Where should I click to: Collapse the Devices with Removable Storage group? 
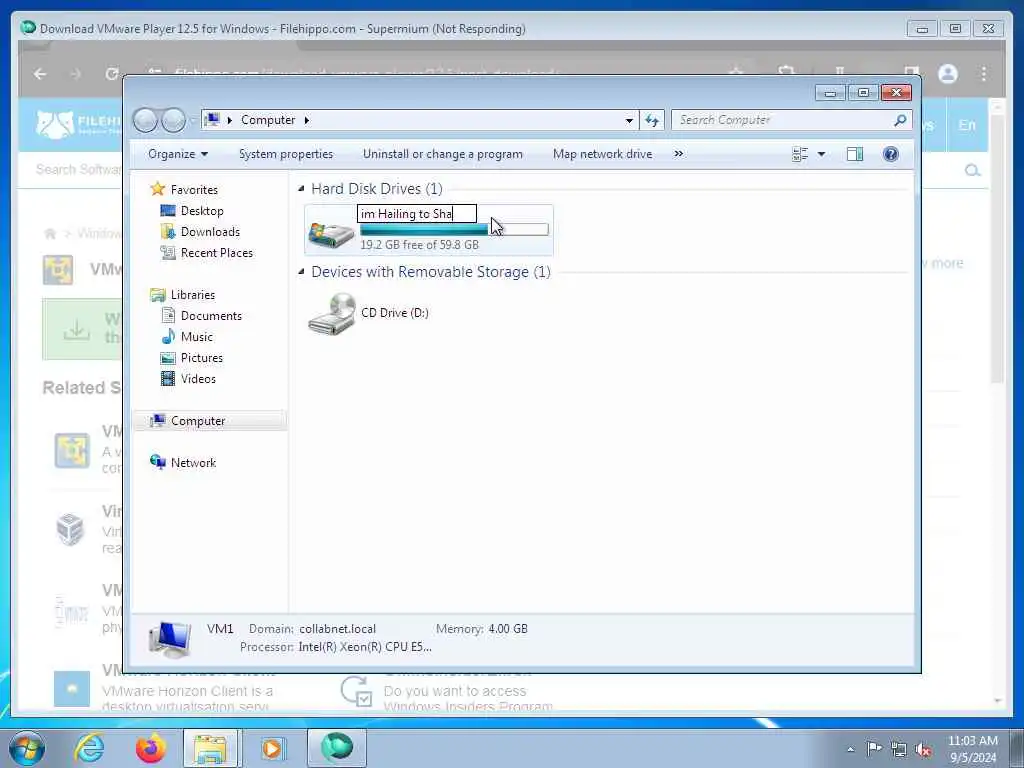tap(301, 272)
